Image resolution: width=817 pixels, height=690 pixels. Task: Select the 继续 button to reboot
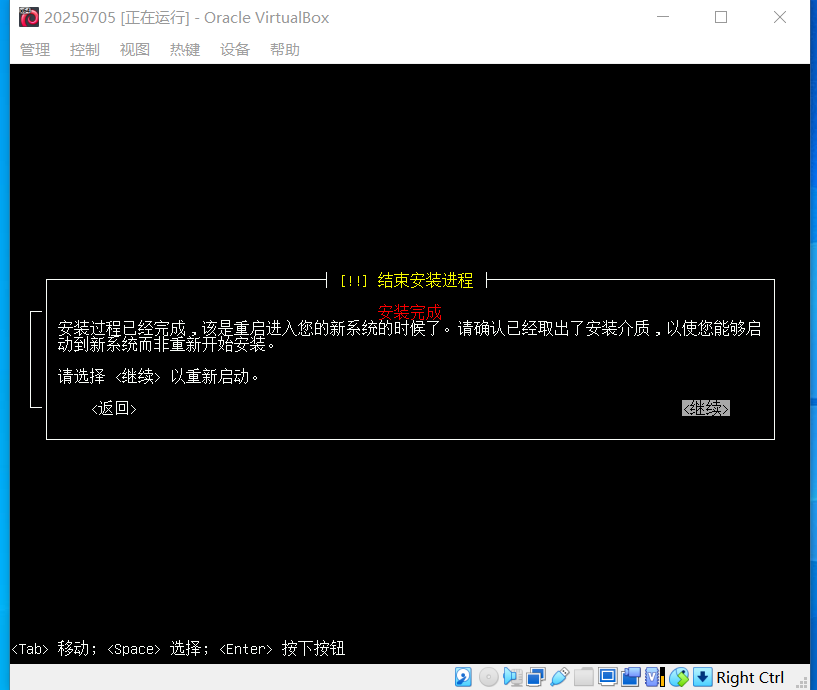coord(705,407)
